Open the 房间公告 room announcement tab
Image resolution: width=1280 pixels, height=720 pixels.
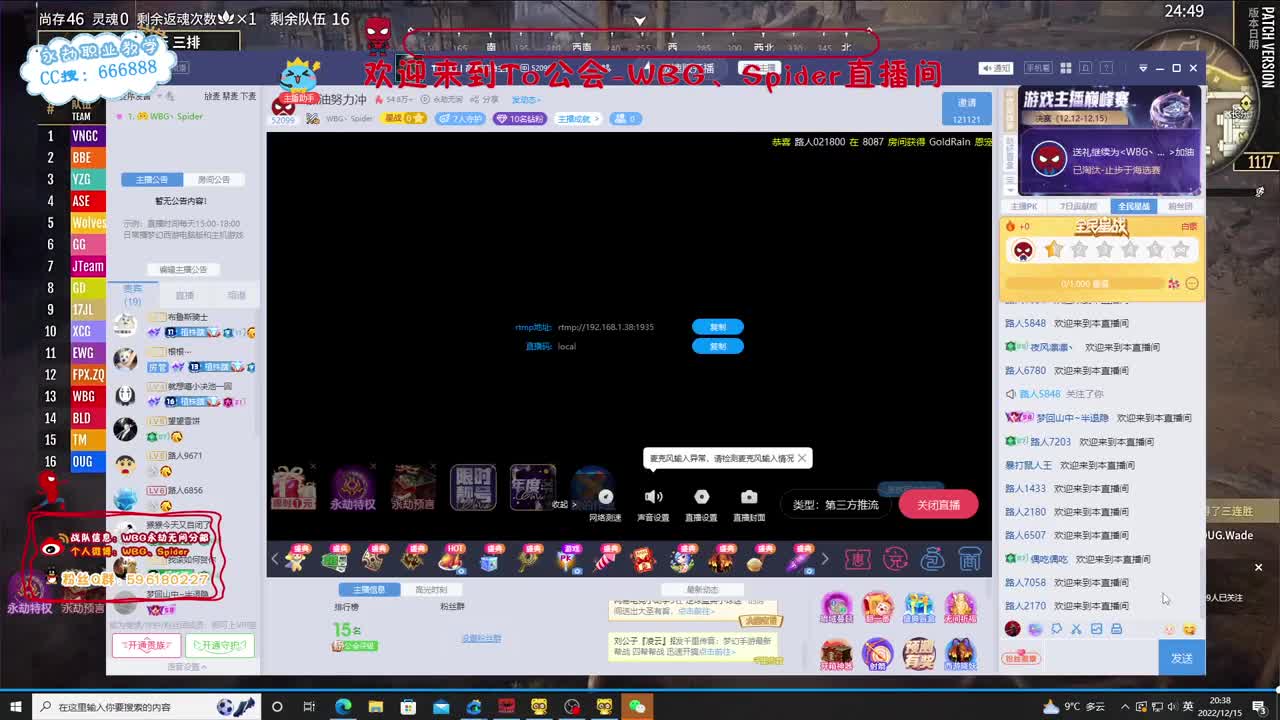click(x=214, y=180)
